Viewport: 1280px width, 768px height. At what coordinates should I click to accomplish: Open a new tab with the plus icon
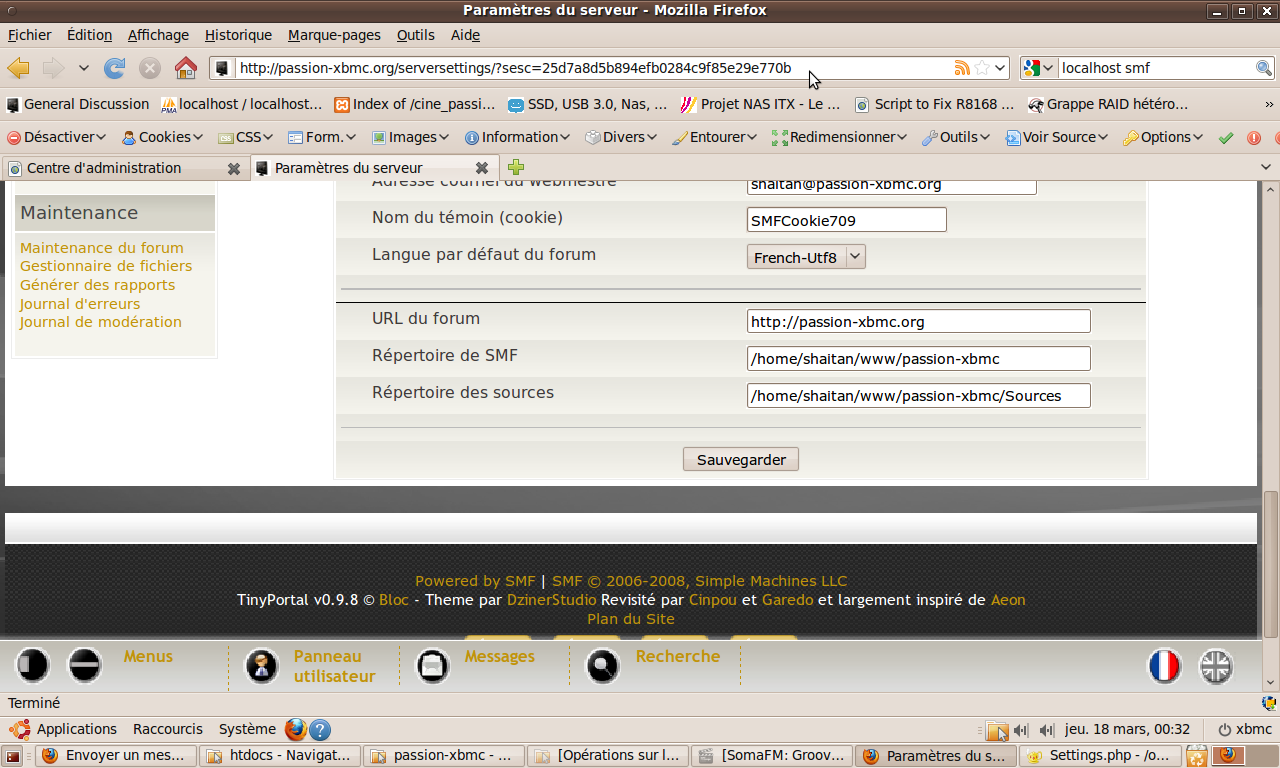click(516, 167)
